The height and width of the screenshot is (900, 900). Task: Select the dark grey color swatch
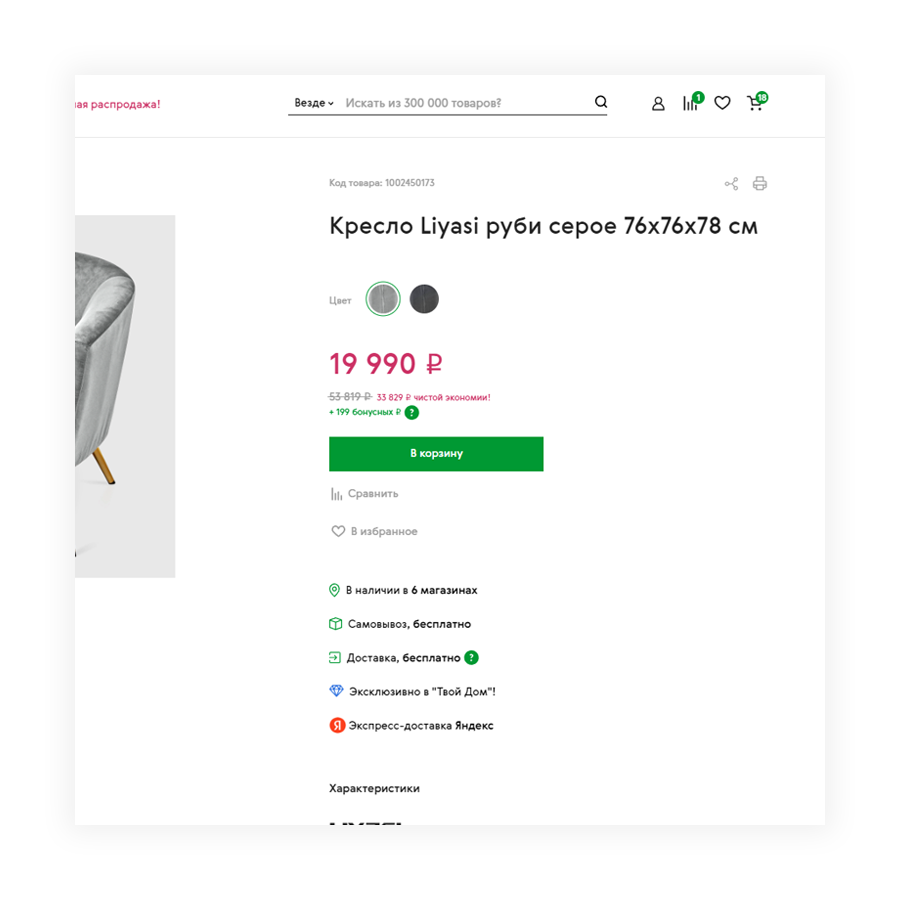tap(424, 299)
